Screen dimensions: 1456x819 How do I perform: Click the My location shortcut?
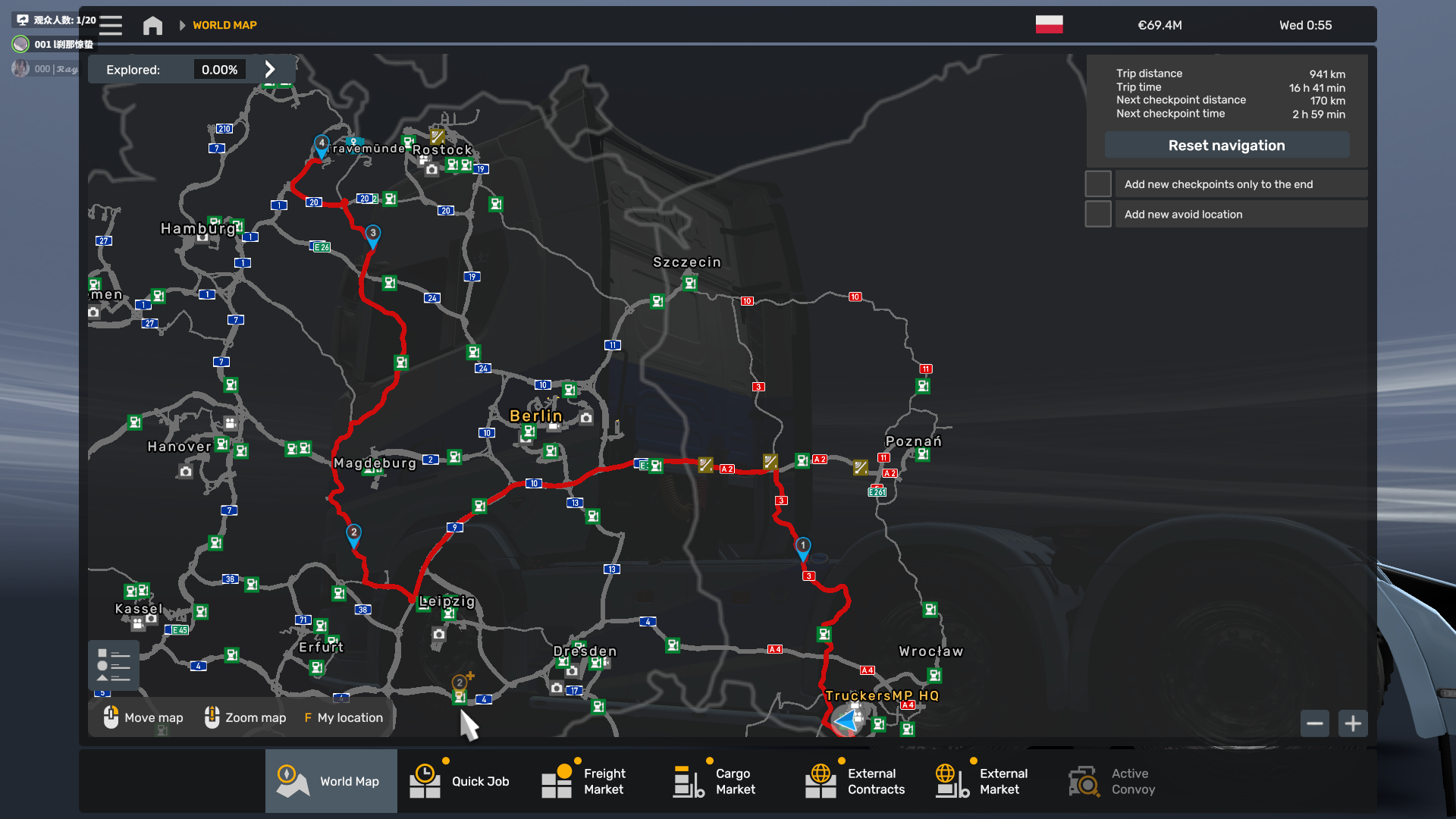(x=344, y=717)
